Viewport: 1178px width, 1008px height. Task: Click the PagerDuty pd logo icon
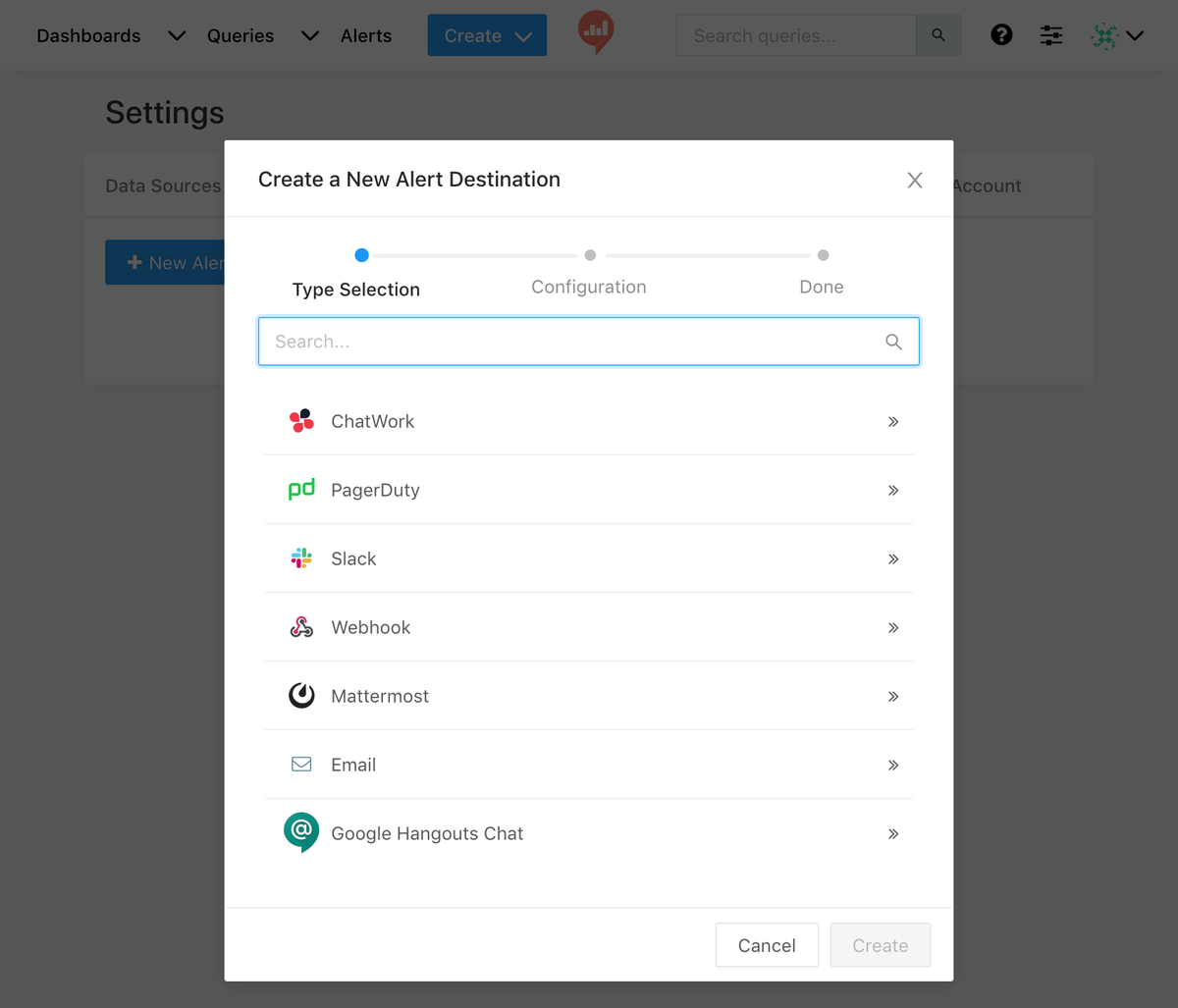[x=301, y=490]
